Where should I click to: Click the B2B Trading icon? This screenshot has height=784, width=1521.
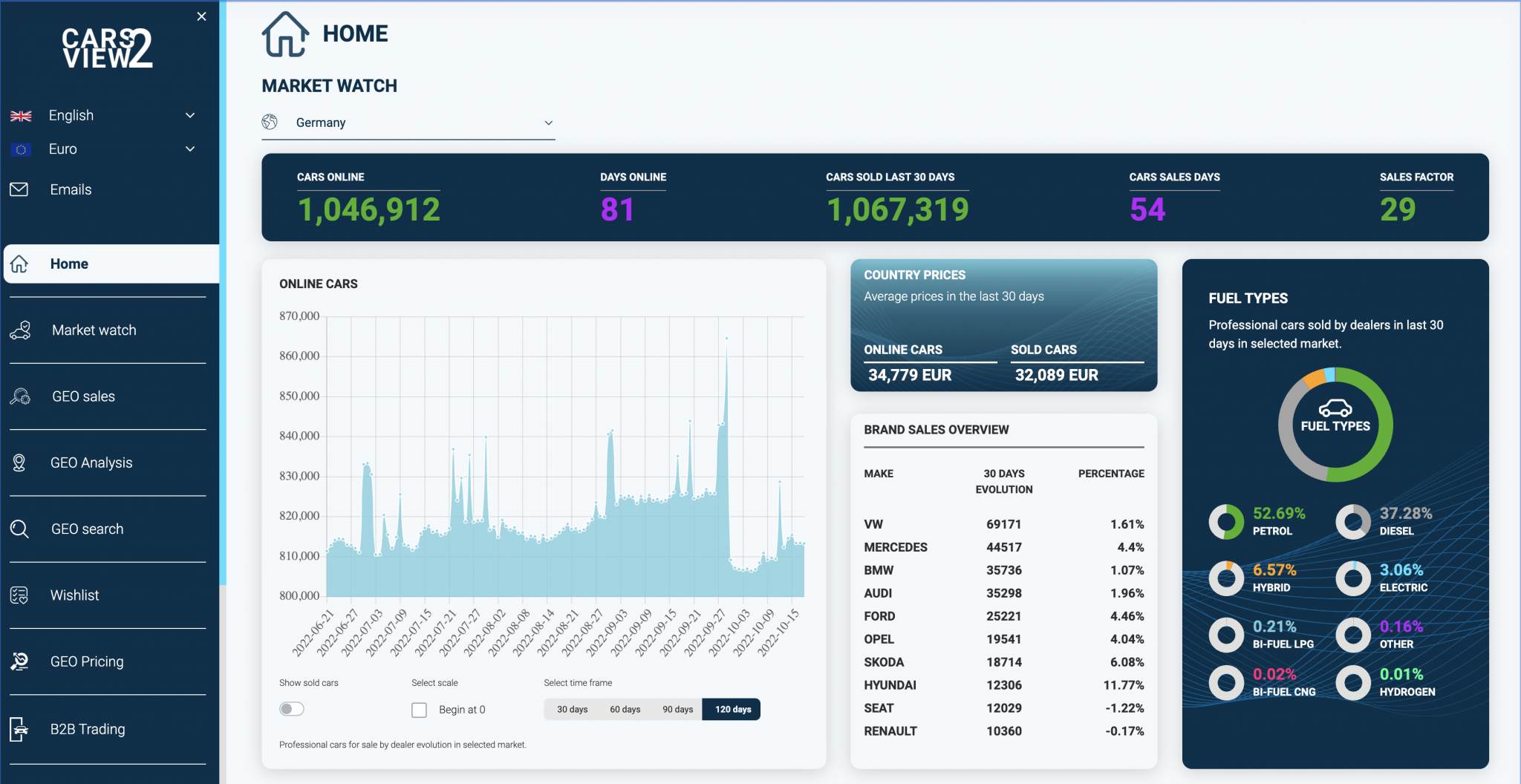click(19, 729)
